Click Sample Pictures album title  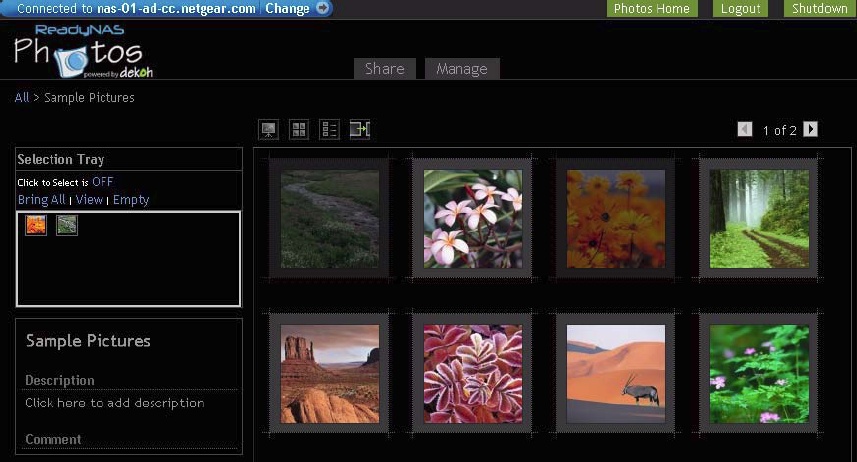pyautogui.click(x=88, y=341)
